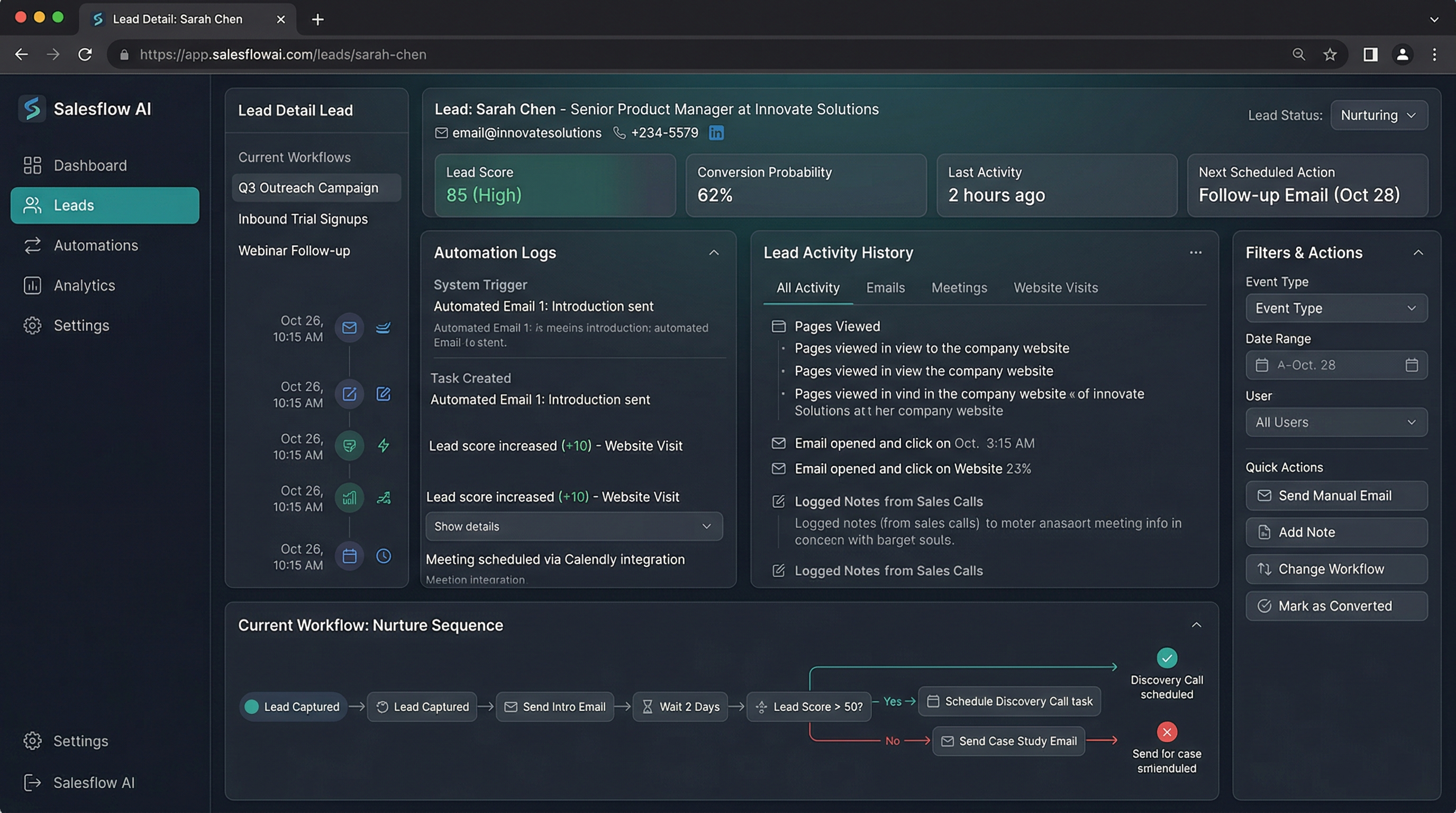Open Sarah Chen's LinkedIn profile icon
This screenshot has height=813, width=1456.
716,133
